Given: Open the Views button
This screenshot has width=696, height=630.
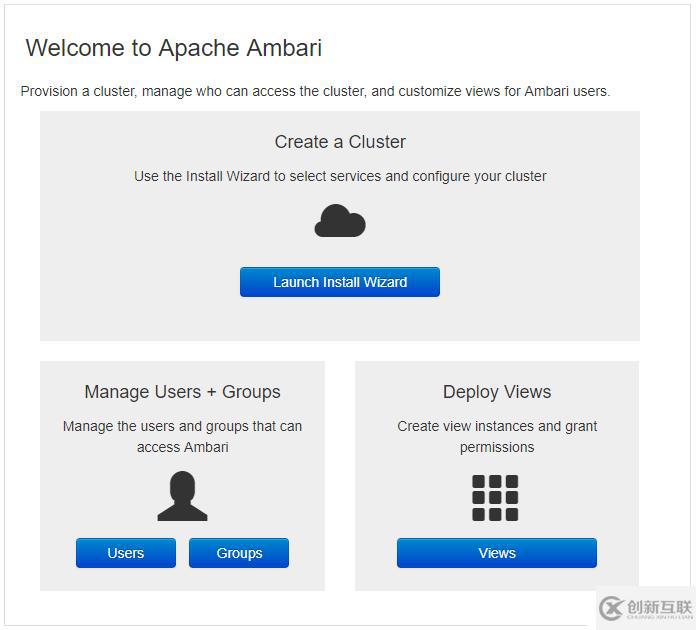Looking at the screenshot, I should pyautogui.click(x=497, y=553).
